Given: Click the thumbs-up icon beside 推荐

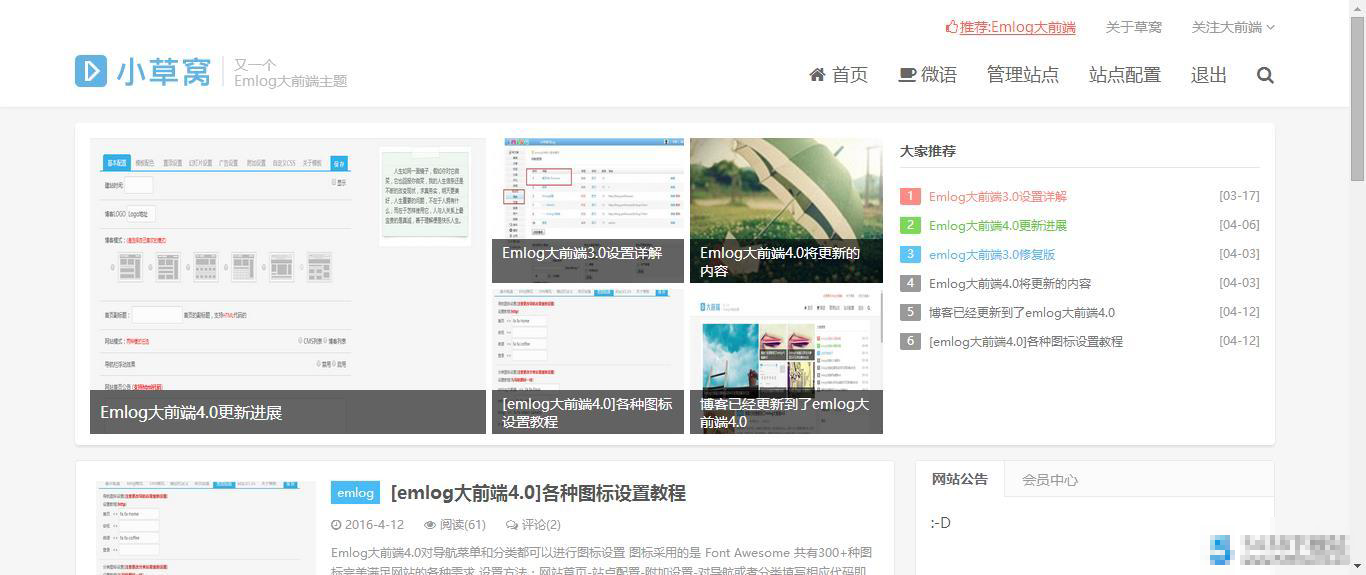Looking at the screenshot, I should pos(951,27).
